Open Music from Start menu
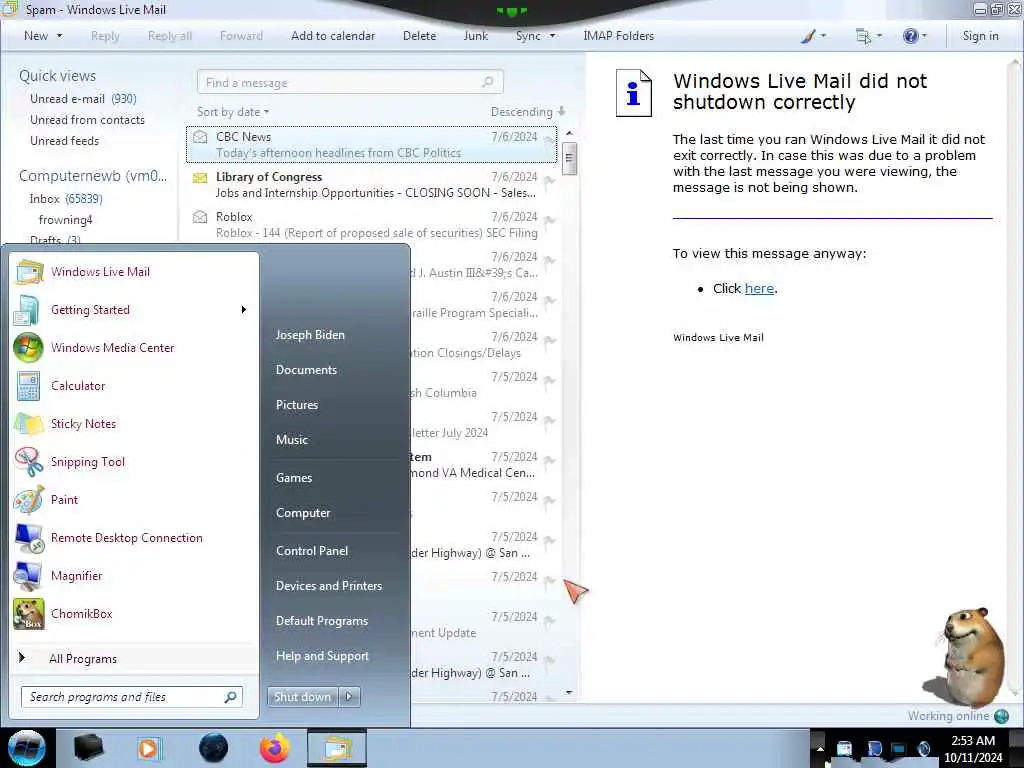 tap(291, 440)
